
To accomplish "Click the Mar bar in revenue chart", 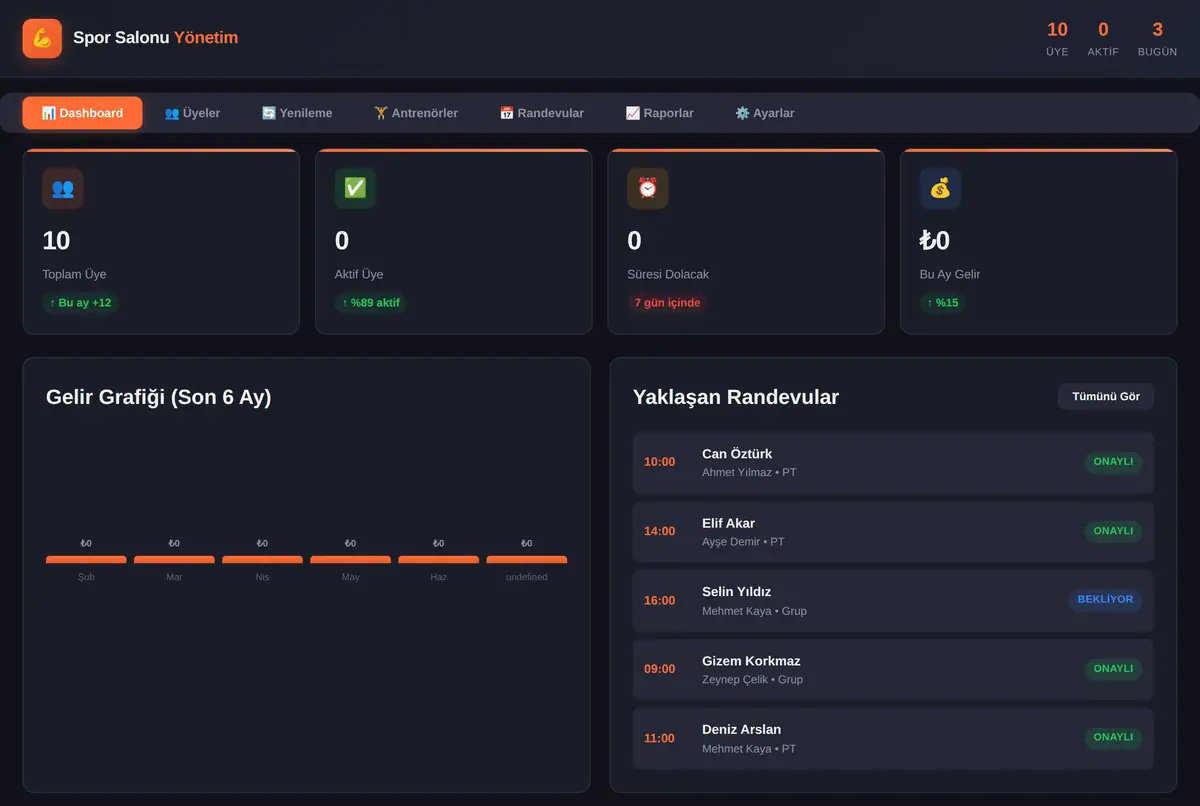I will (x=174, y=560).
